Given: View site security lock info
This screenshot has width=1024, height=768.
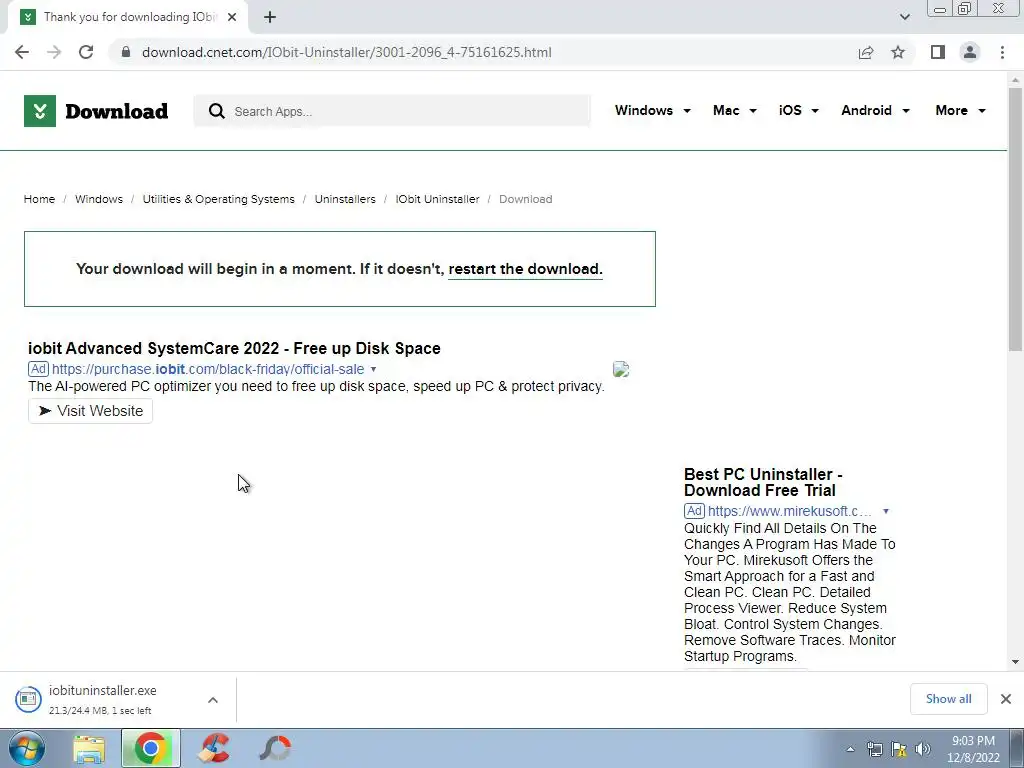Looking at the screenshot, I should [x=126, y=52].
